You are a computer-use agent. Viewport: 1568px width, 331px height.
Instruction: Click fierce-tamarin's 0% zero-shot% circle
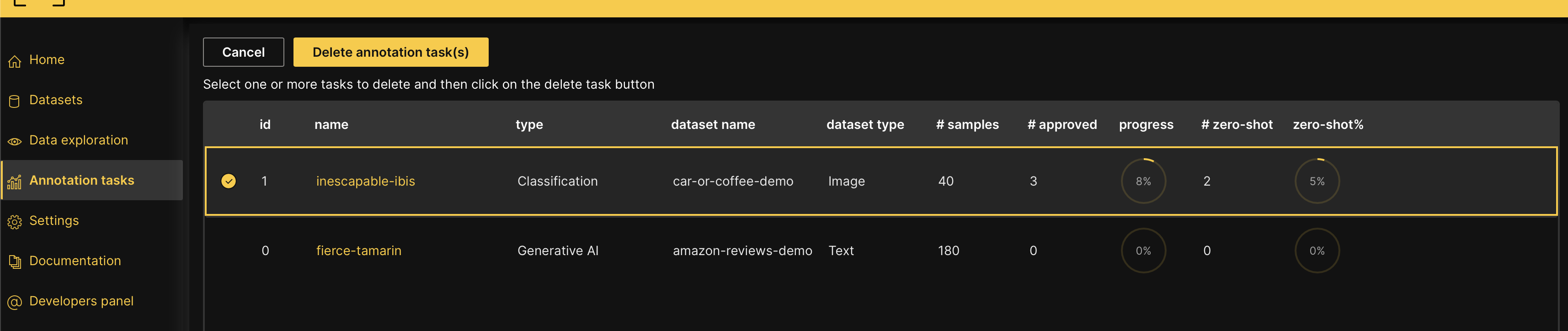(1317, 251)
